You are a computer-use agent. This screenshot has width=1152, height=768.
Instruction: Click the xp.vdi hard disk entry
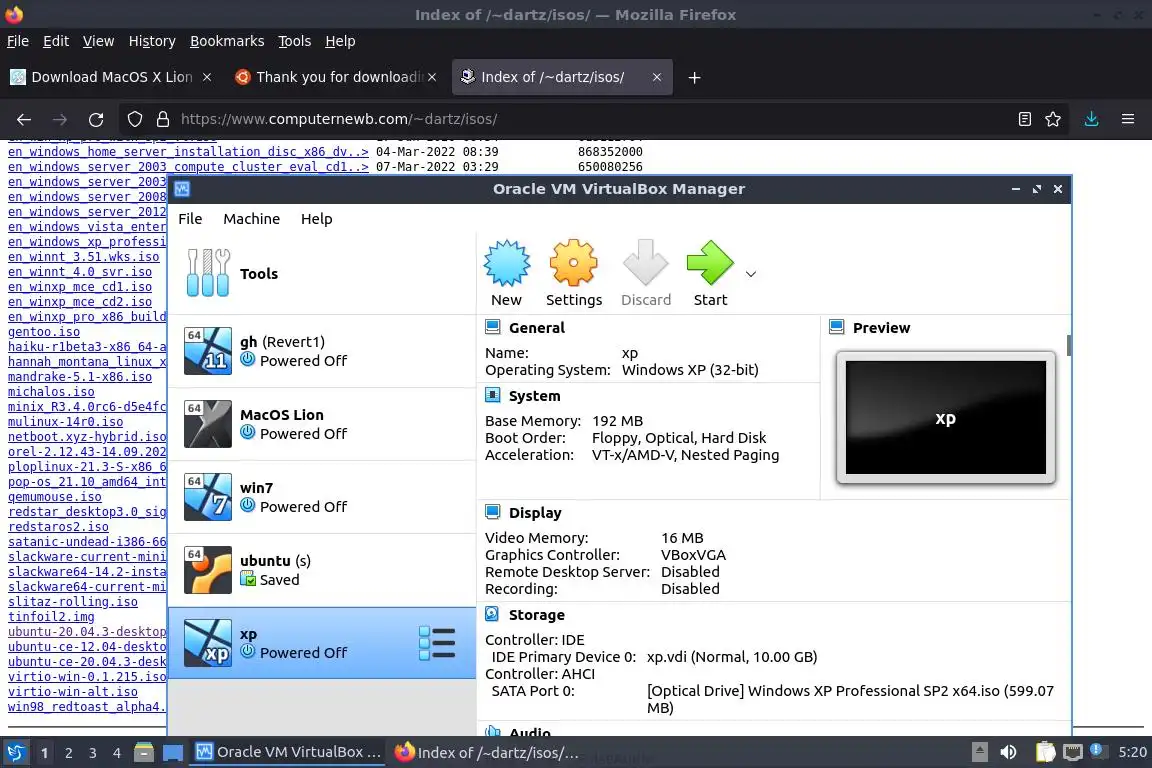point(732,657)
